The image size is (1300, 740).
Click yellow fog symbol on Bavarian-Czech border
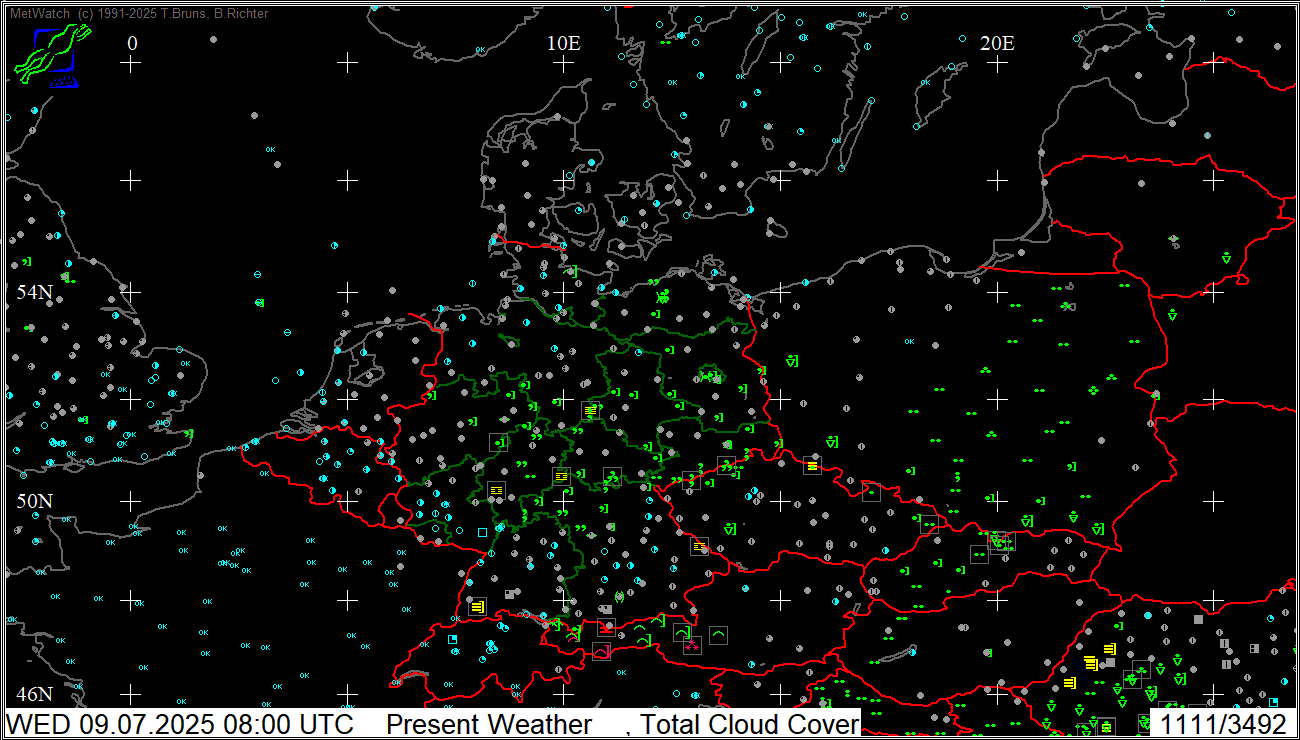click(699, 546)
